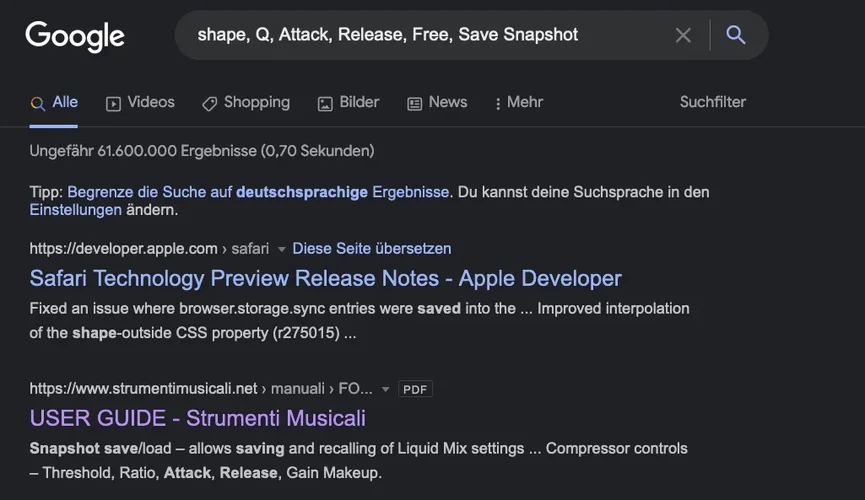
Task: Expand the Mehr menu
Action: tap(518, 102)
